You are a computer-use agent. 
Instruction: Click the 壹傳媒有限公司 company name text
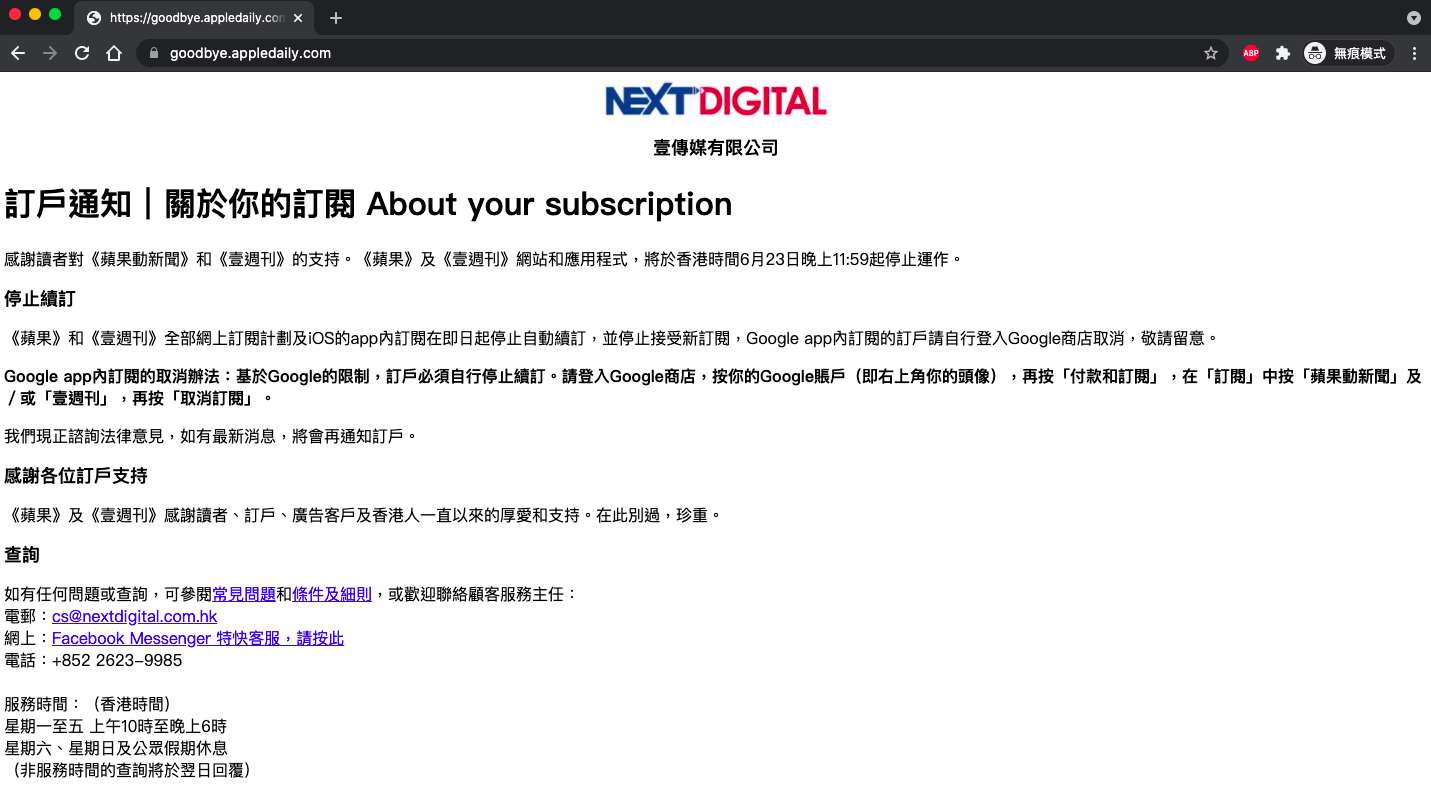coord(716,148)
